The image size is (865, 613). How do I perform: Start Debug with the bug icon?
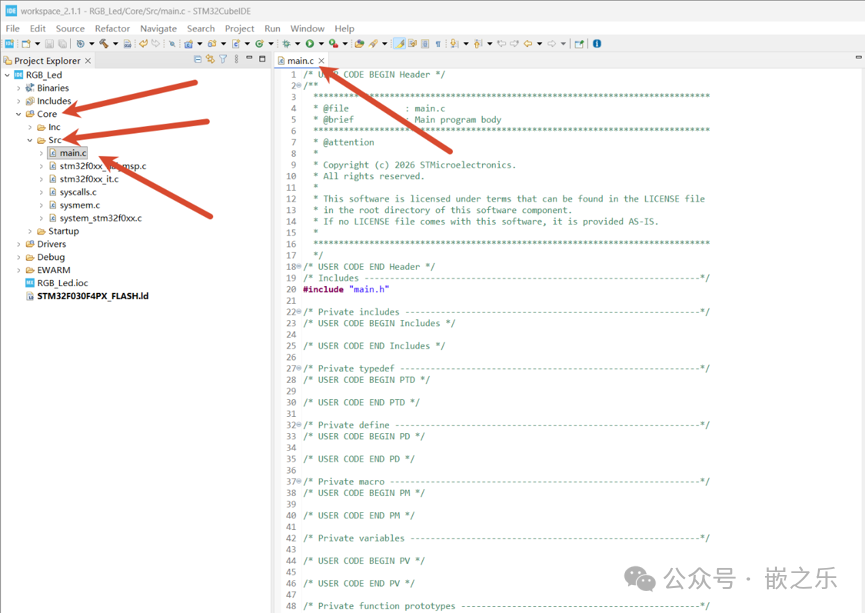[x=286, y=44]
